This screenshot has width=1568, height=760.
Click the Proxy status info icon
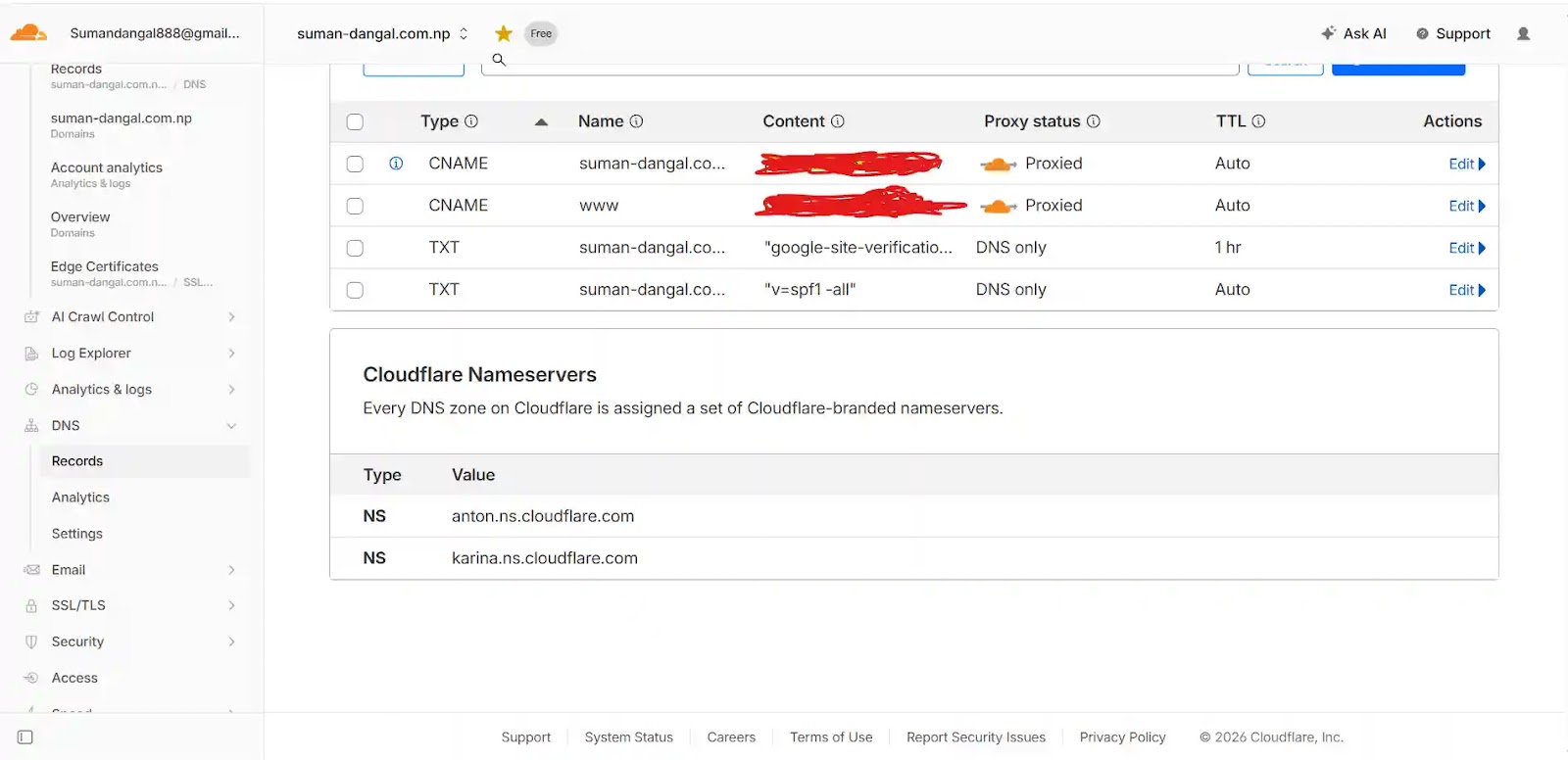[x=1094, y=121]
